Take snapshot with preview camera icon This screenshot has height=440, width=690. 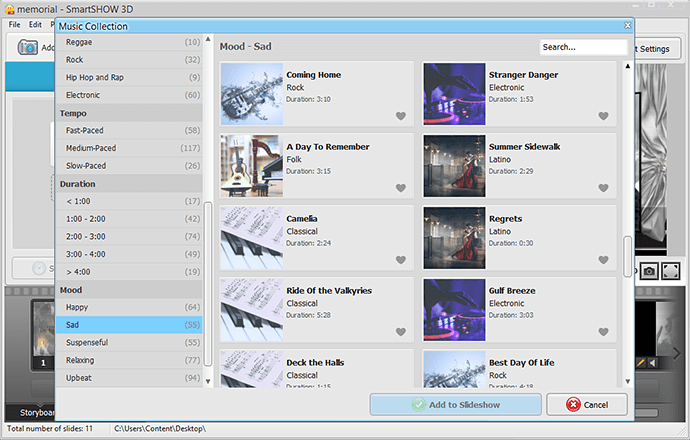[649, 271]
